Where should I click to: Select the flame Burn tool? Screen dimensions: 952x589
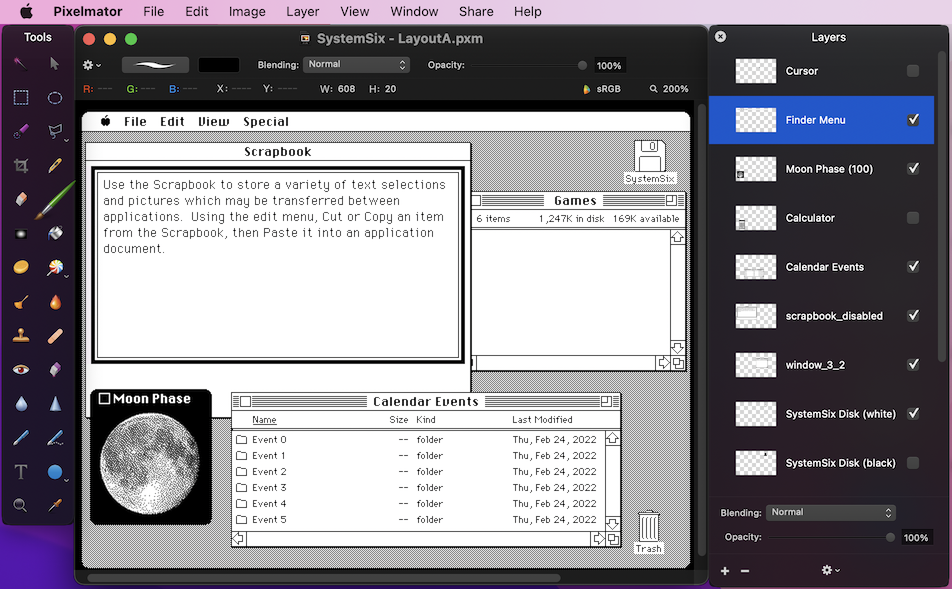click(x=55, y=301)
